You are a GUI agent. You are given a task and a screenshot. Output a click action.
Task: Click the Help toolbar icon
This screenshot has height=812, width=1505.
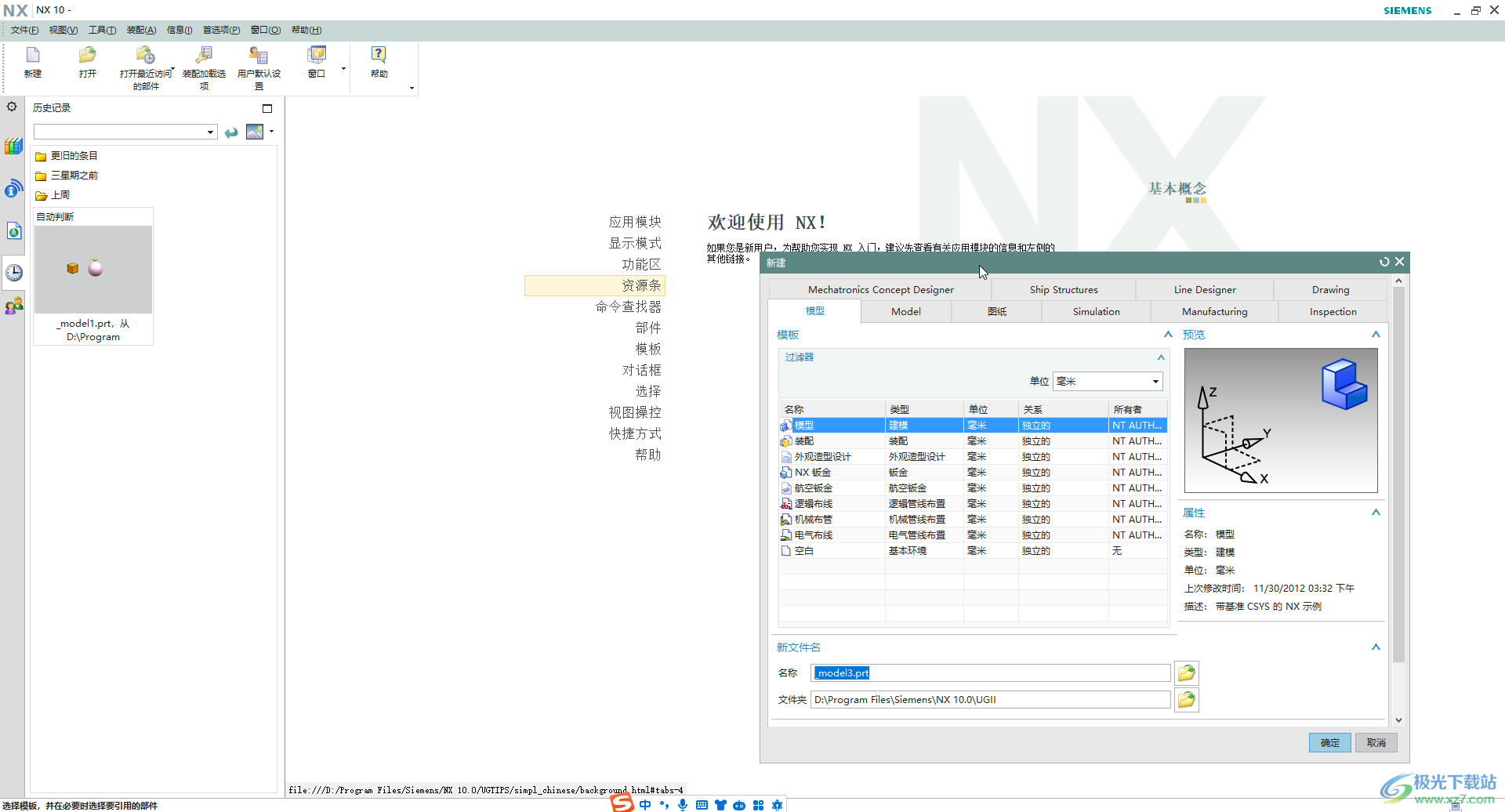(379, 56)
